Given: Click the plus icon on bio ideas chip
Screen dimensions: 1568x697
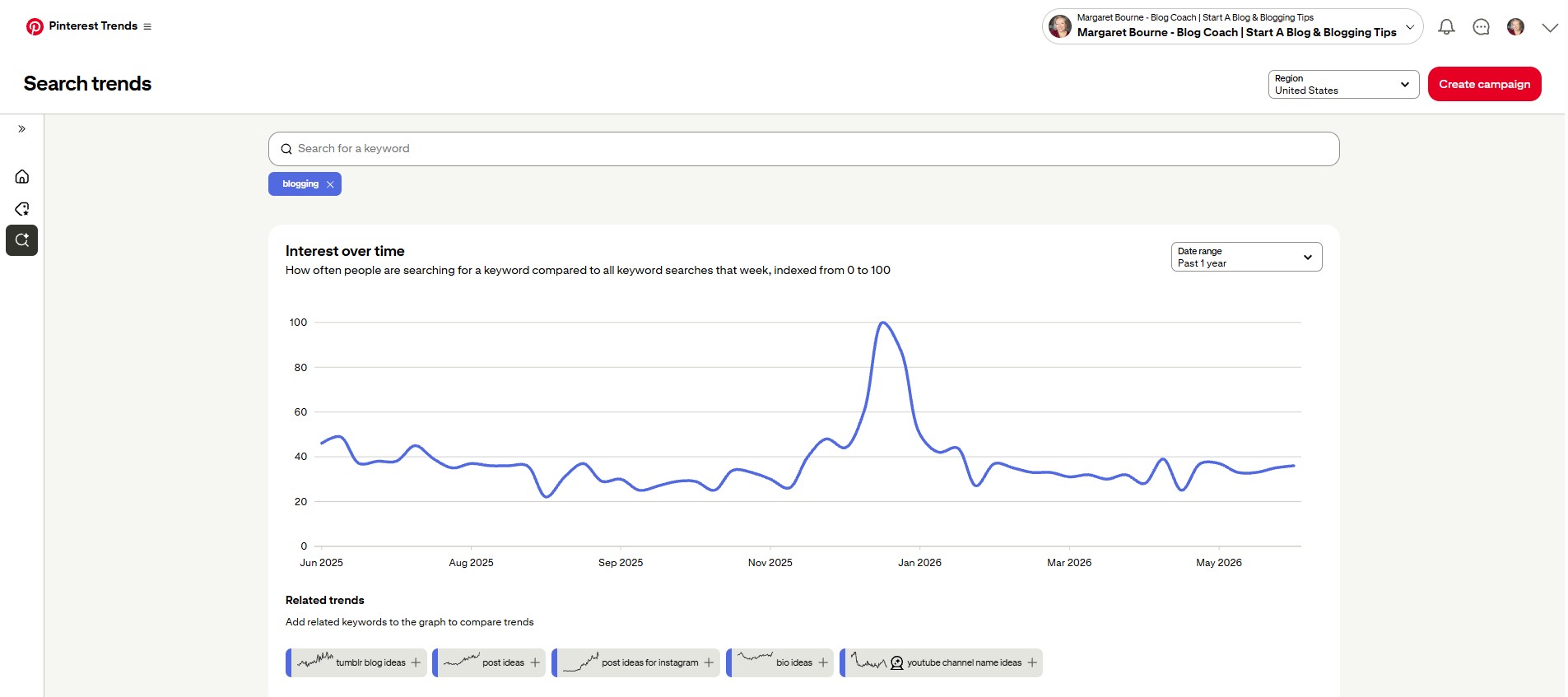Looking at the screenshot, I should 823,662.
